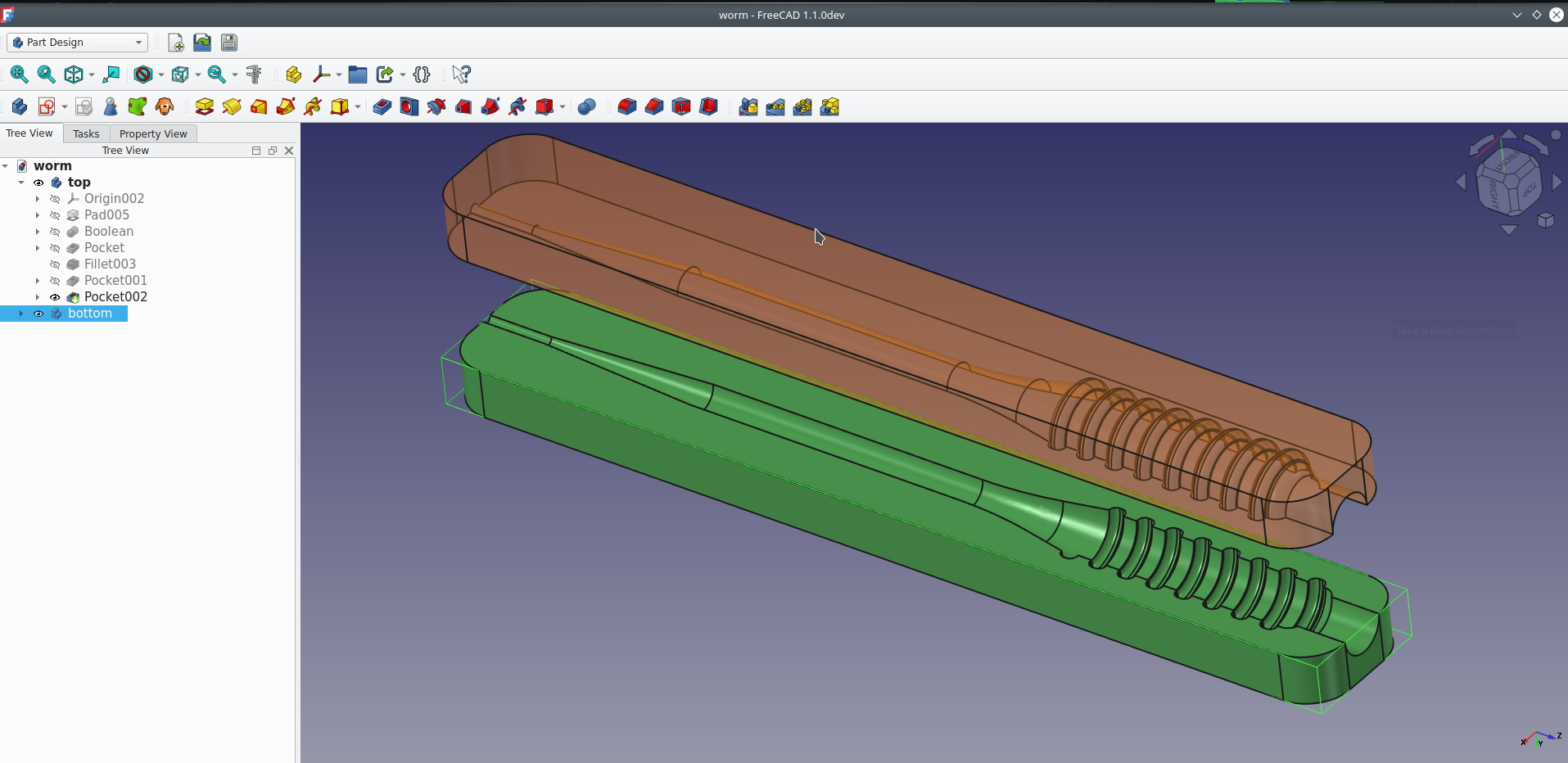
Task: Toggle visibility of Pocket002 feature
Action: tap(55, 297)
